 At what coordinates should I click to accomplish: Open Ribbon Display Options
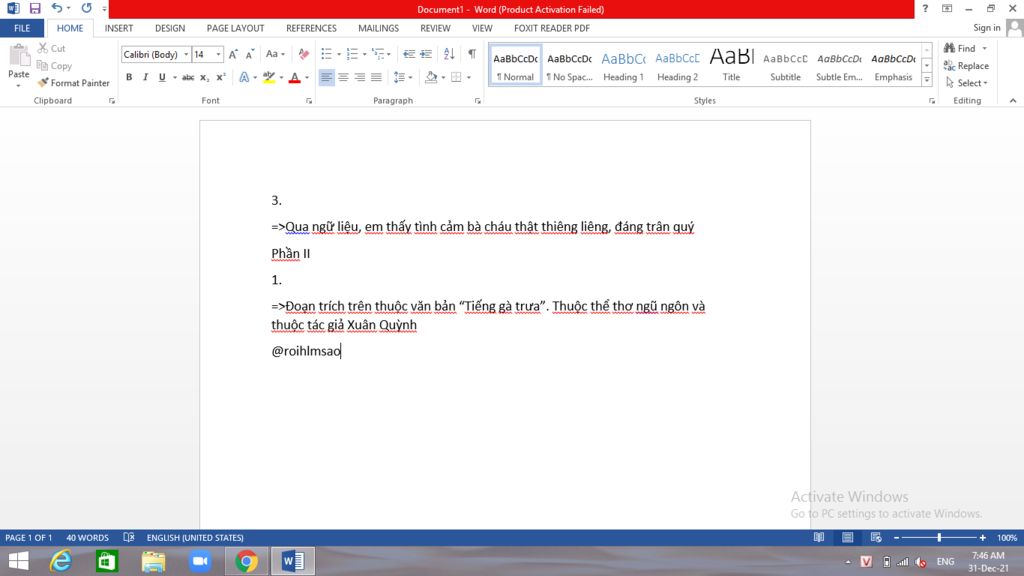(x=947, y=8)
